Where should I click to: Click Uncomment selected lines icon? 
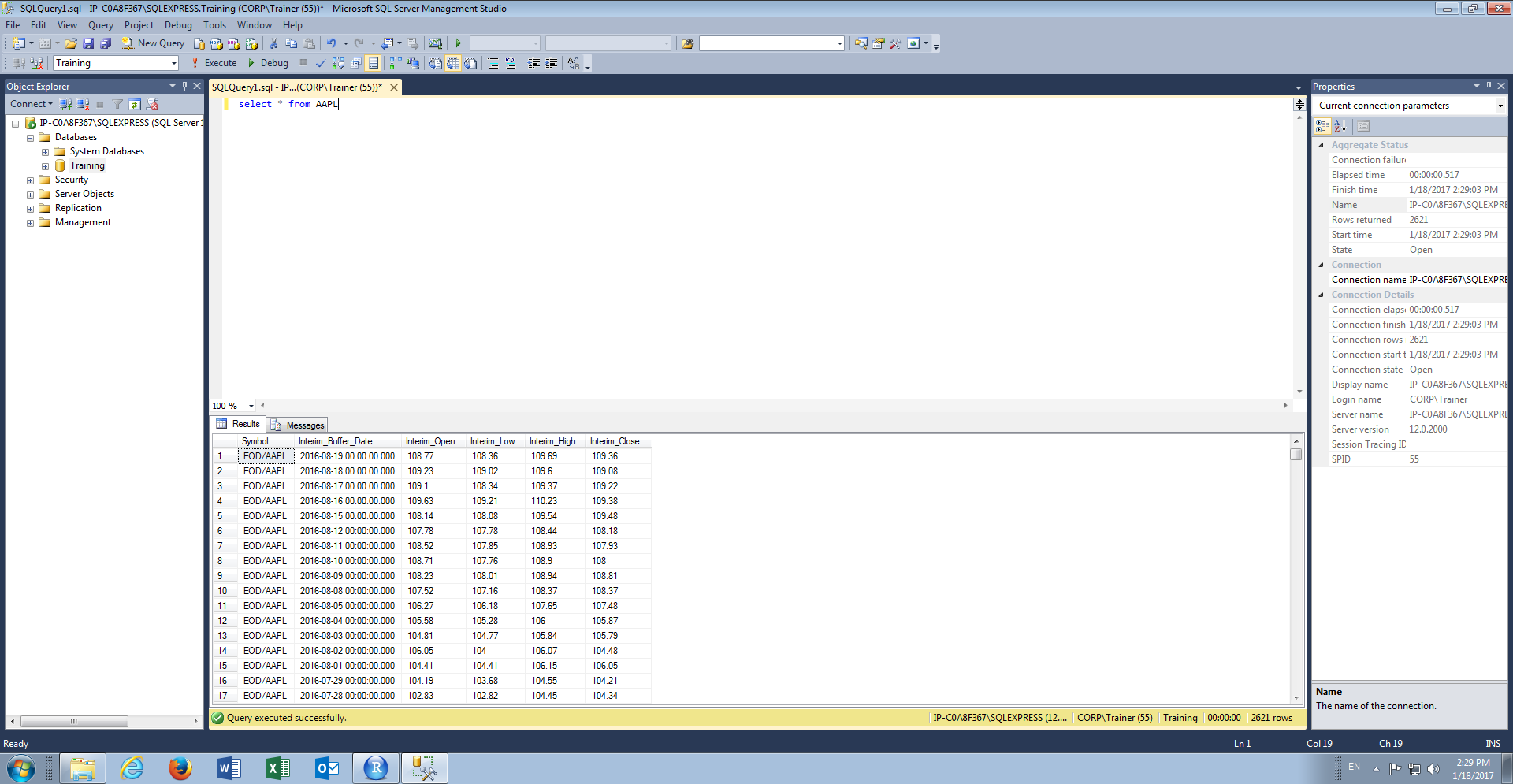click(511, 63)
